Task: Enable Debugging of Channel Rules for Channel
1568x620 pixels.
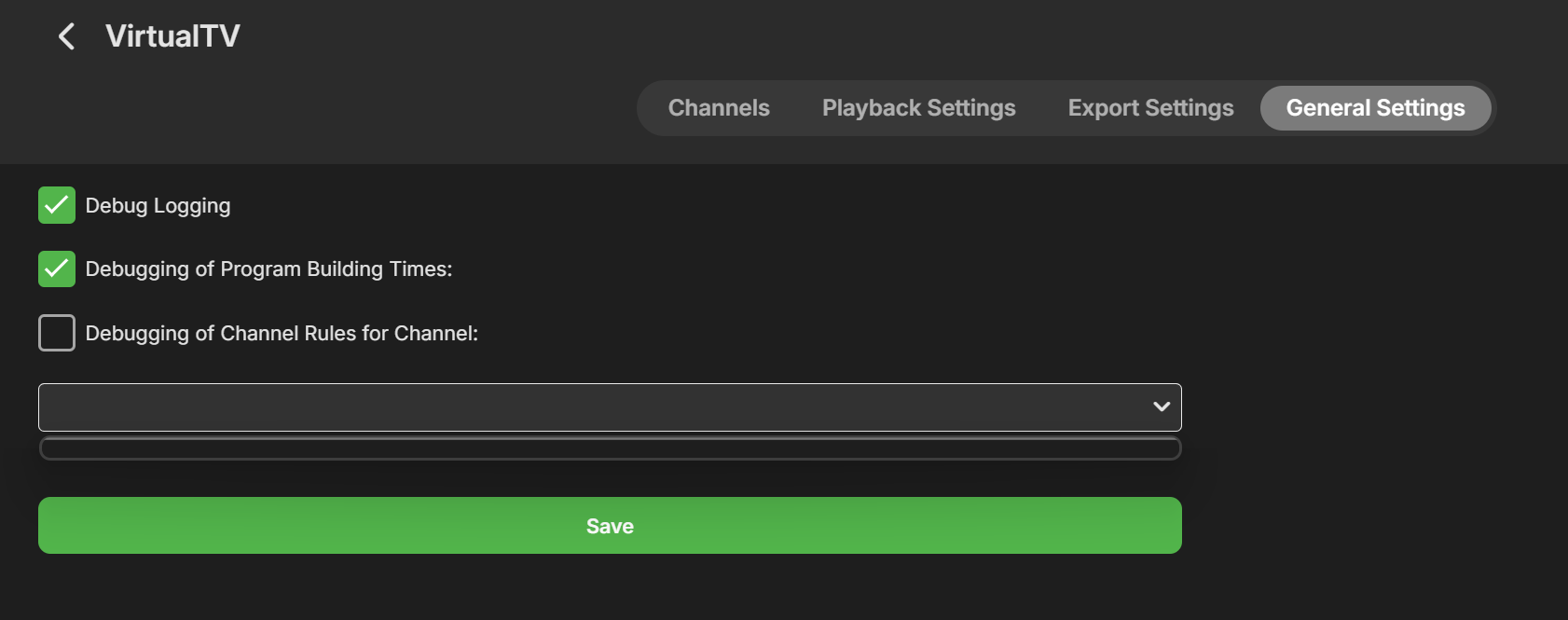Action: 57,333
